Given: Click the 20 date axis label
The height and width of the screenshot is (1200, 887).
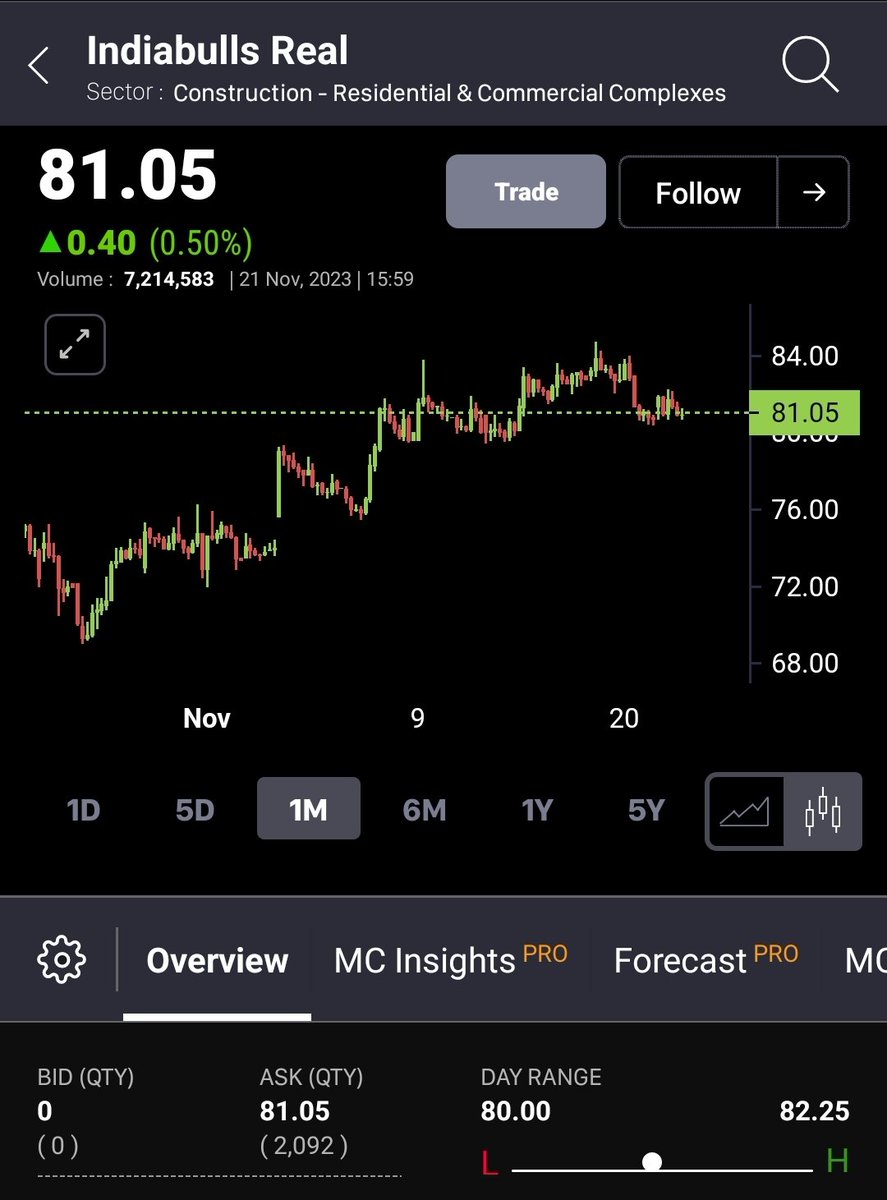Looking at the screenshot, I should pos(624,718).
